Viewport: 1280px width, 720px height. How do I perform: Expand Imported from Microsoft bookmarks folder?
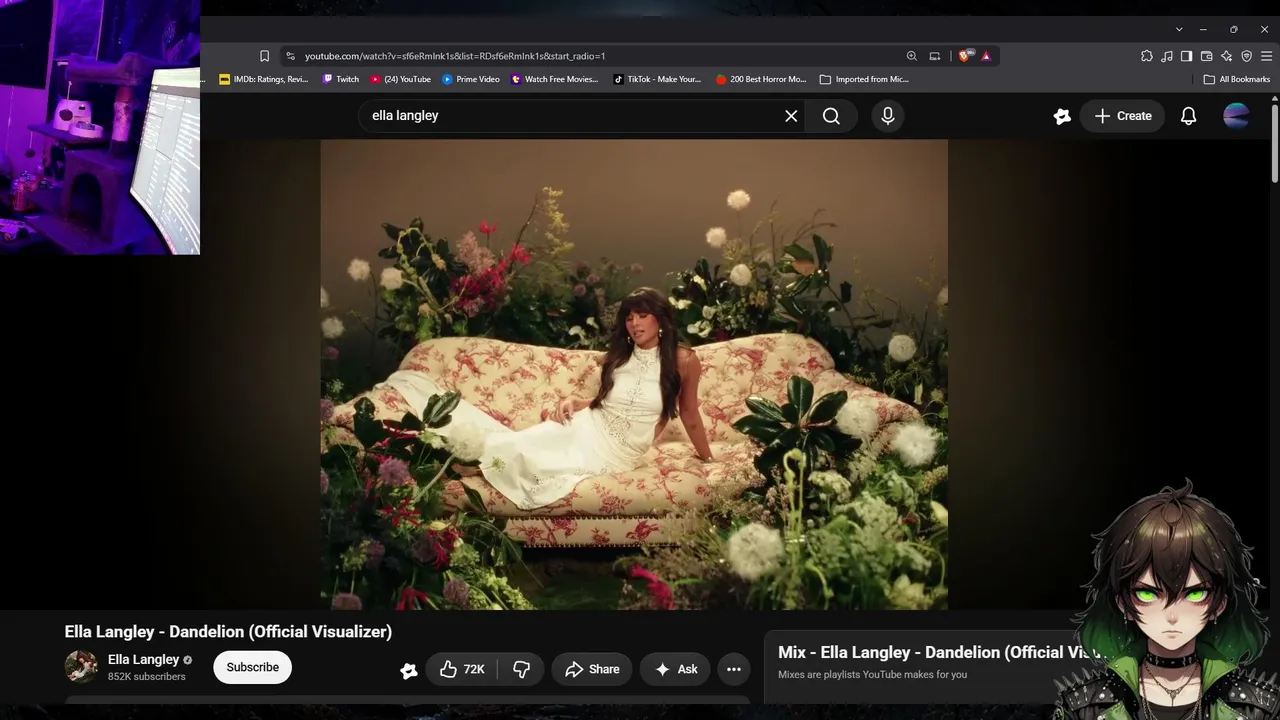click(864, 79)
